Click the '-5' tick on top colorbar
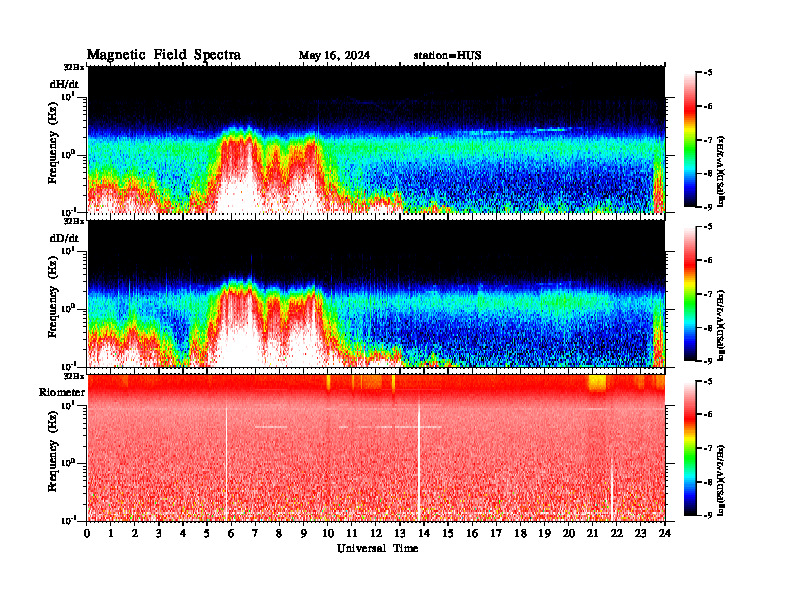792x612 pixels. [708, 73]
